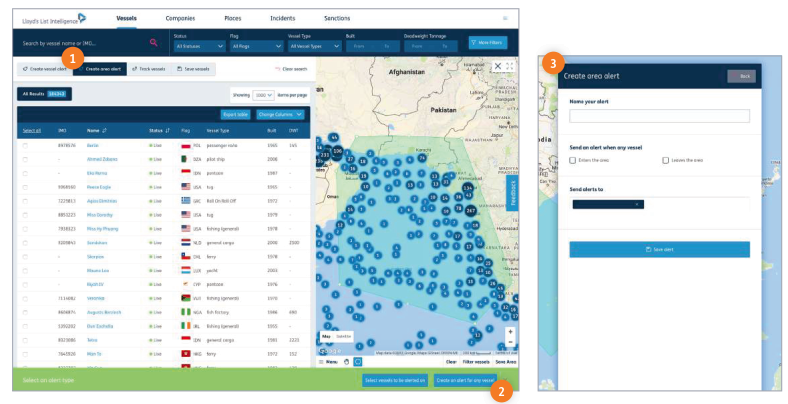This screenshot has width=788, height=404.
Task: Enable 'Leaves the area' checkbox
Action: [x=665, y=160]
